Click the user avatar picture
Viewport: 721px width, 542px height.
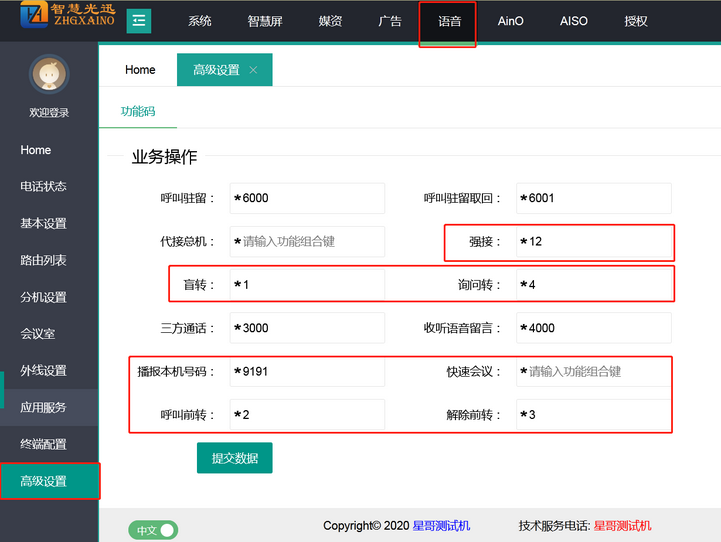49,75
